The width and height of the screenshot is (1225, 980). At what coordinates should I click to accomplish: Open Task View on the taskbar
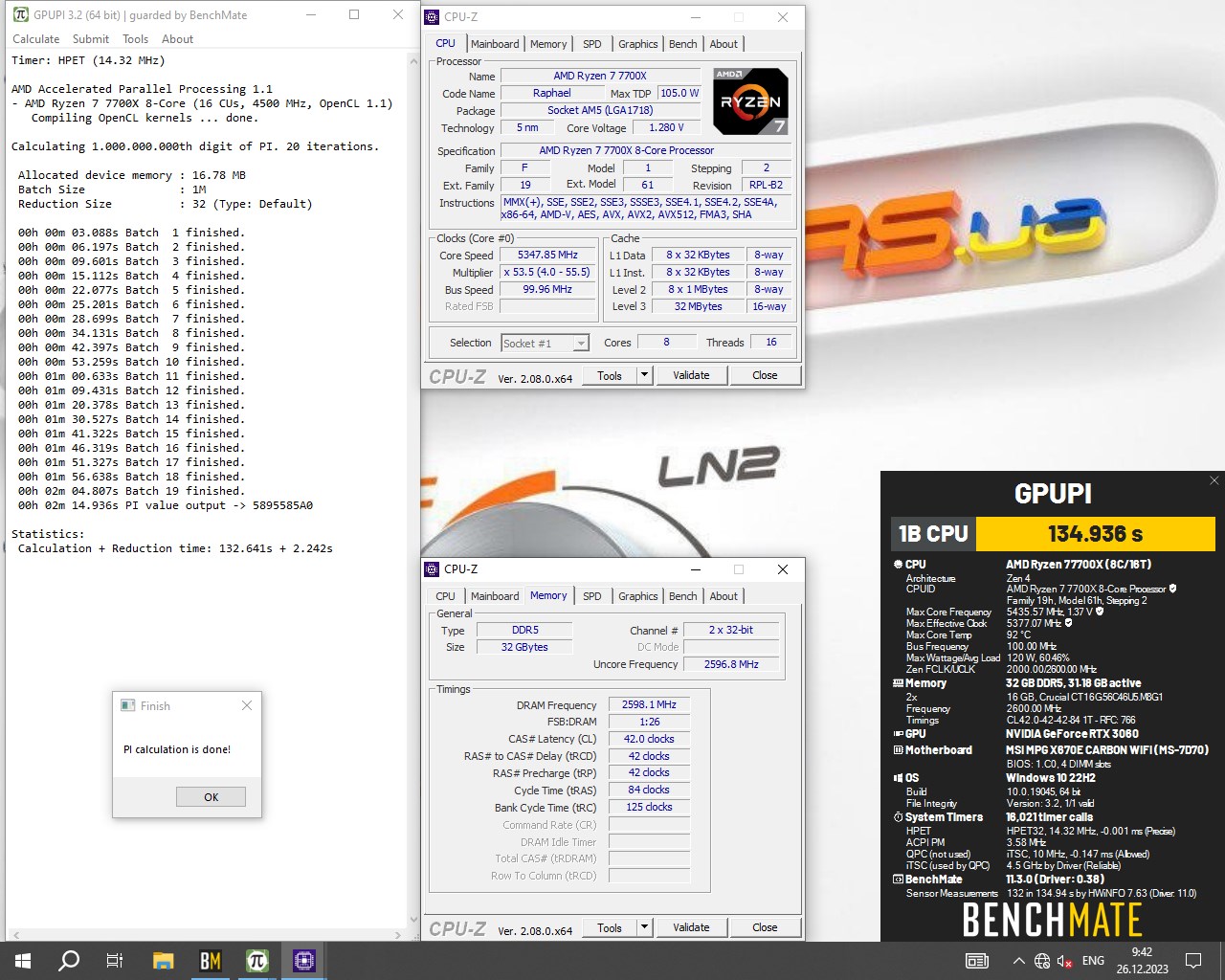(115, 961)
